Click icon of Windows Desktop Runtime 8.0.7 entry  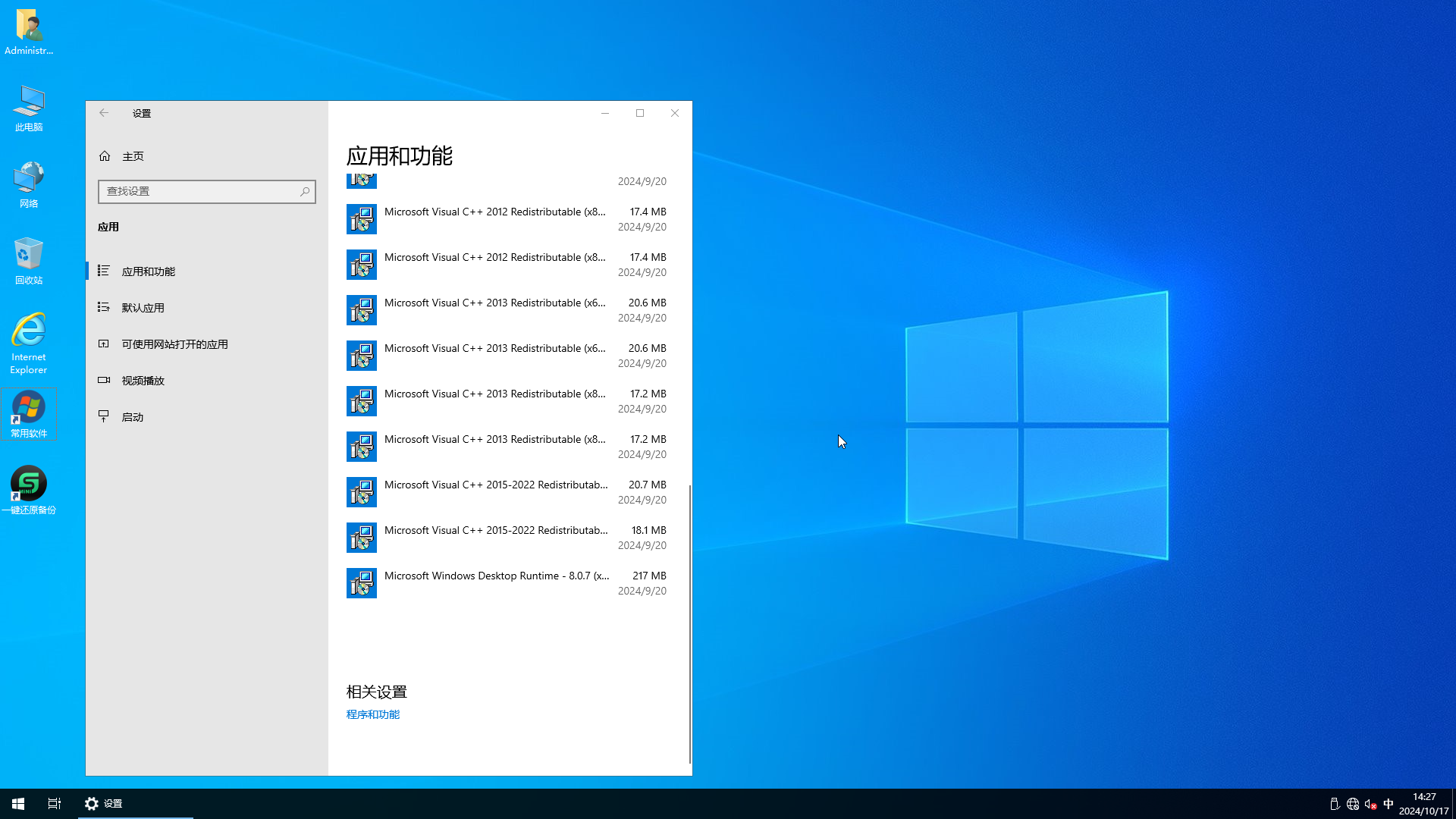click(x=362, y=583)
